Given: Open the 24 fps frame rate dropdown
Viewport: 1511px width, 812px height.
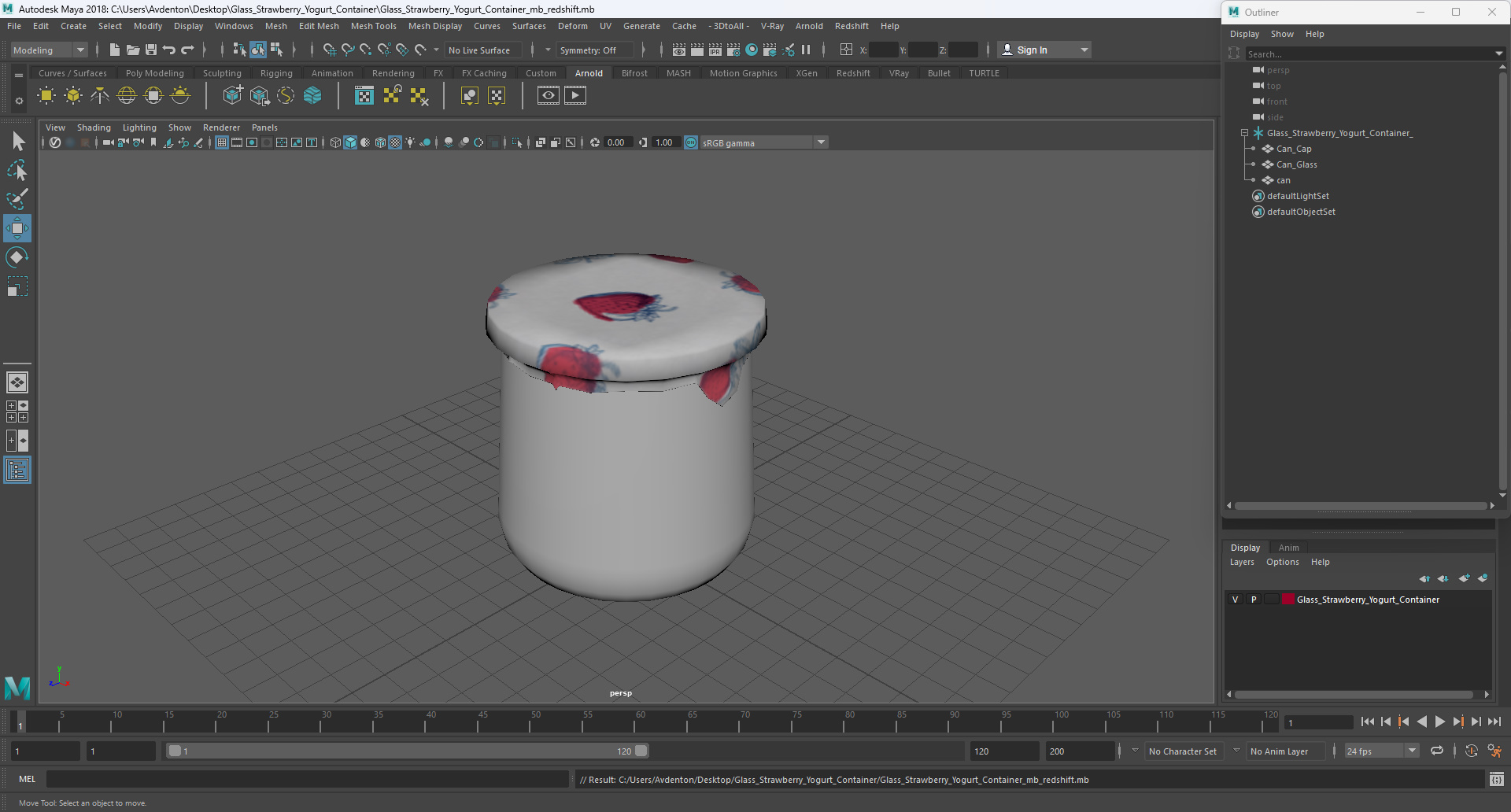Looking at the screenshot, I should click(x=1382, y=751).
